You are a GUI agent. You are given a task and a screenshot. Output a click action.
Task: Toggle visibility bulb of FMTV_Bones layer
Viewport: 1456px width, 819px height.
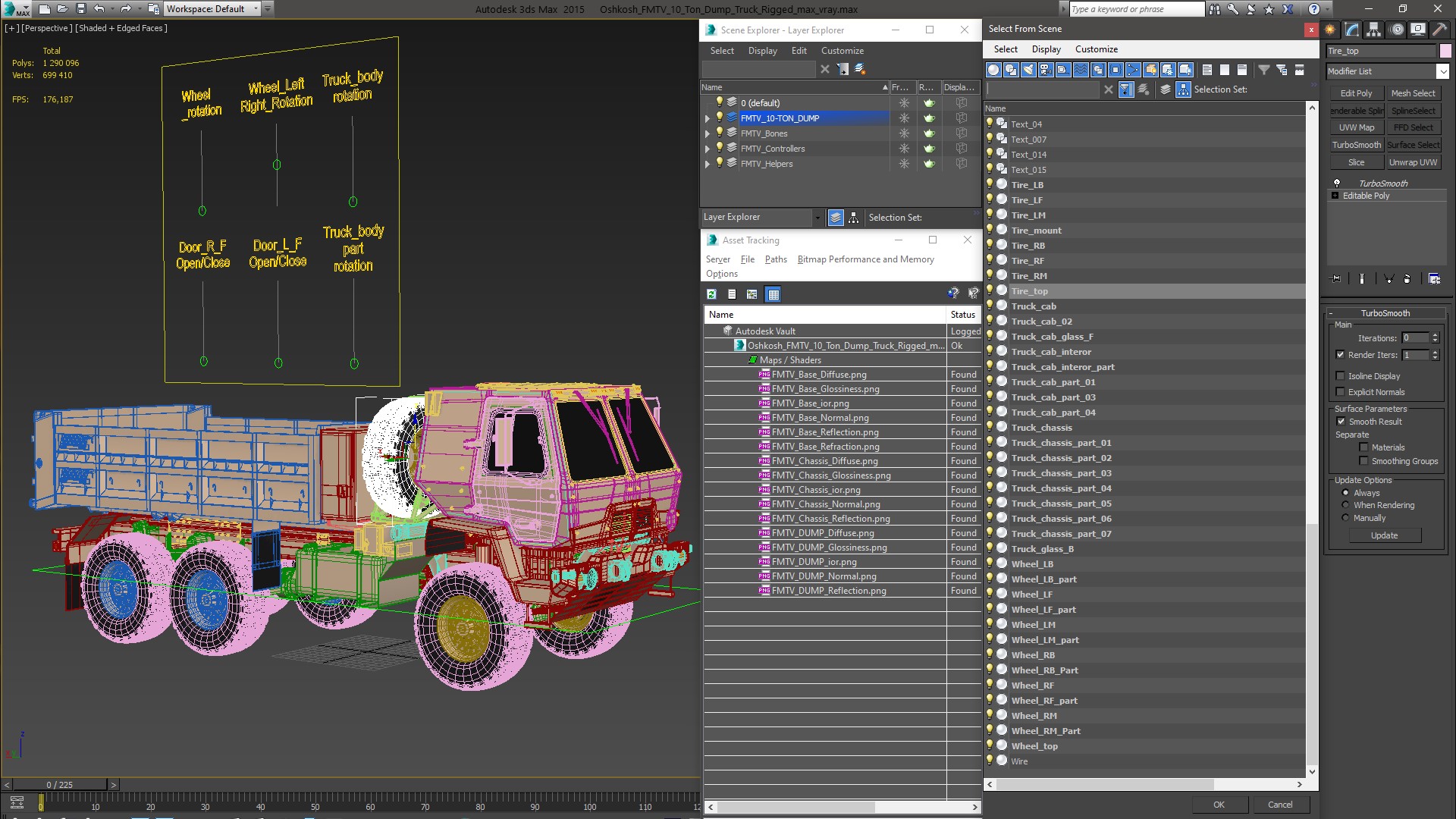720,133
